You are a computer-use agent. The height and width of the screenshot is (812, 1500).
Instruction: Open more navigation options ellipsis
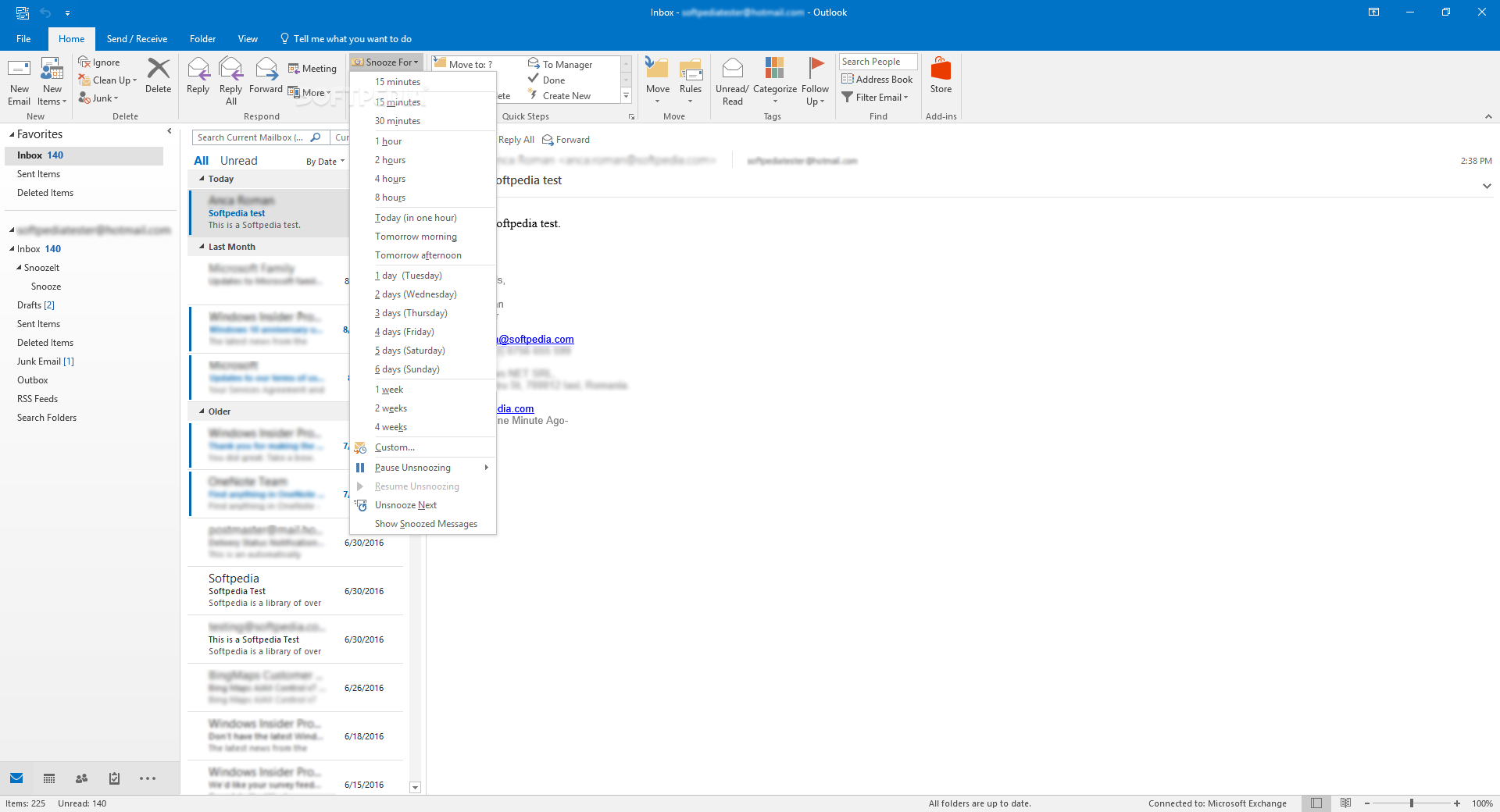click(148, 778)
